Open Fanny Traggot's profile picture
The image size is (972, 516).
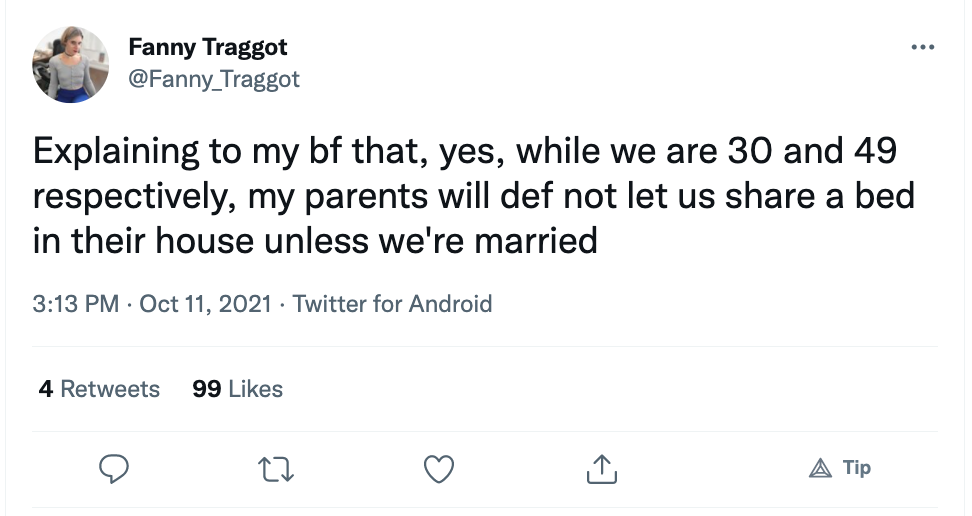[70, 64]
